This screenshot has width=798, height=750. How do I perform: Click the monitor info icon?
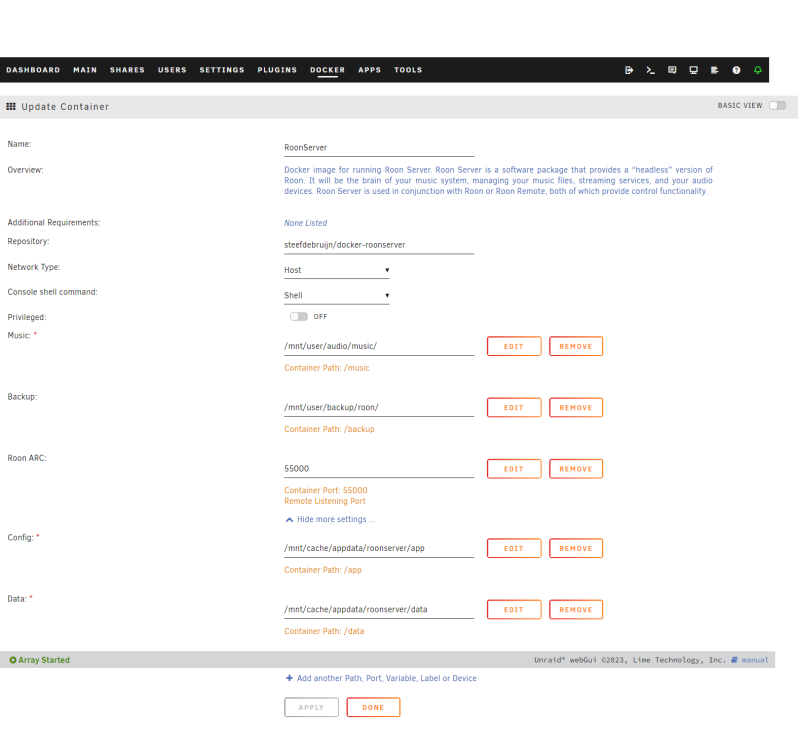pyautogui.click(x=693, y=70)
